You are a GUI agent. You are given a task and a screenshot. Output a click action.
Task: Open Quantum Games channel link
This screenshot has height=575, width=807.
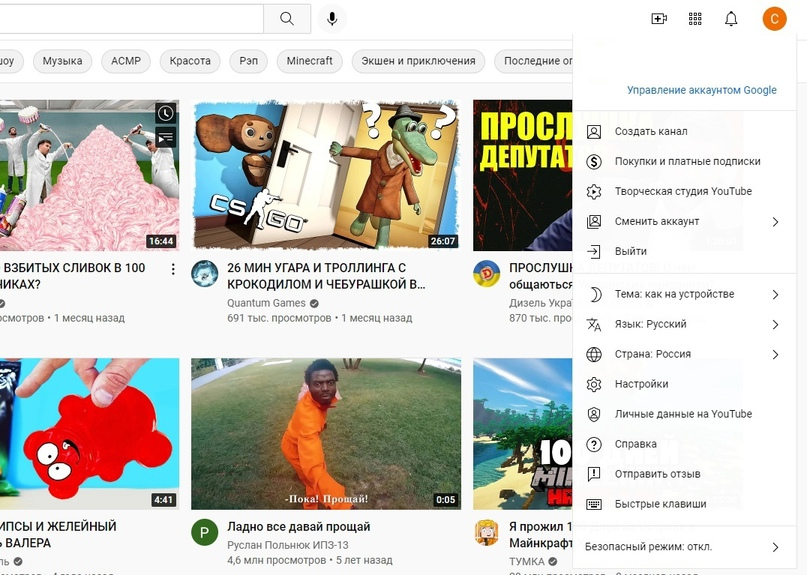tap(266, 303)
